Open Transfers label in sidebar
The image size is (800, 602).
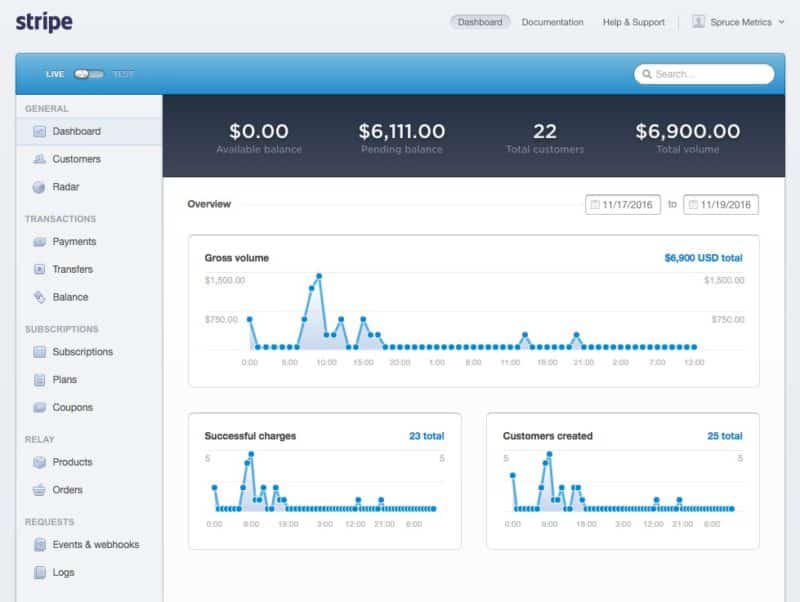[72, 269]
